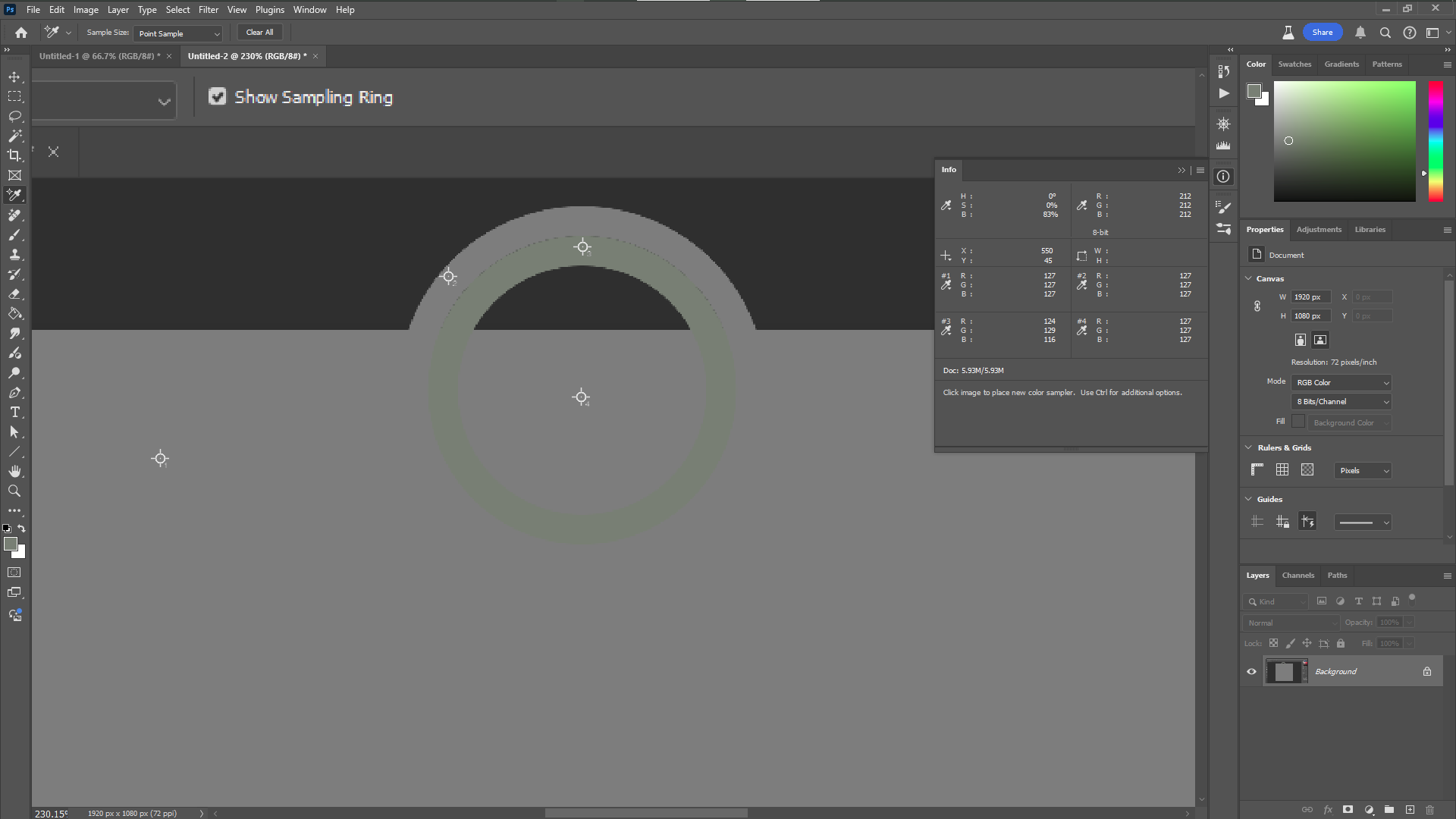Open the Filter menu

coord(209,9)
